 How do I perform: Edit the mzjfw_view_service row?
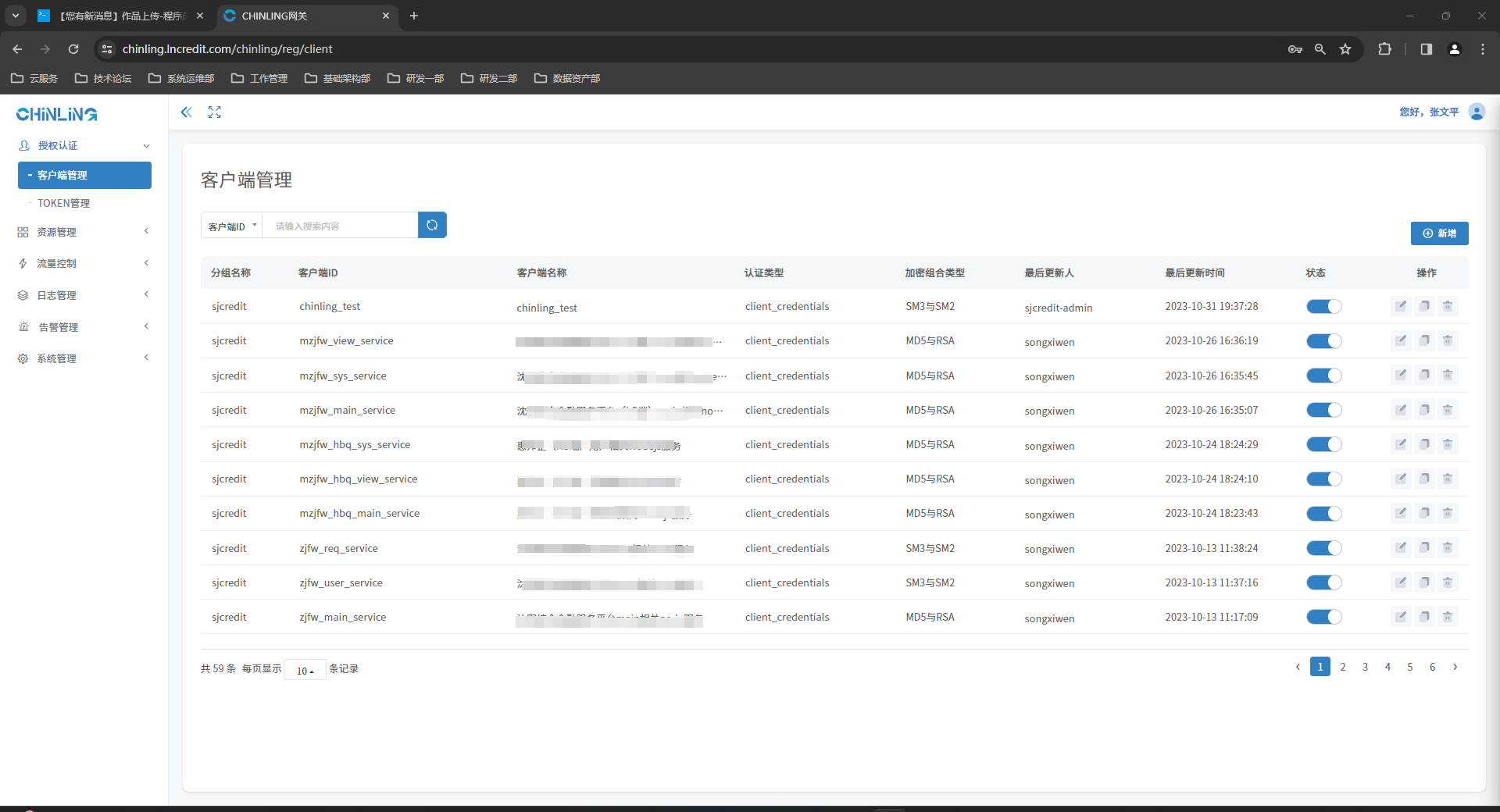click(1401, 340)
